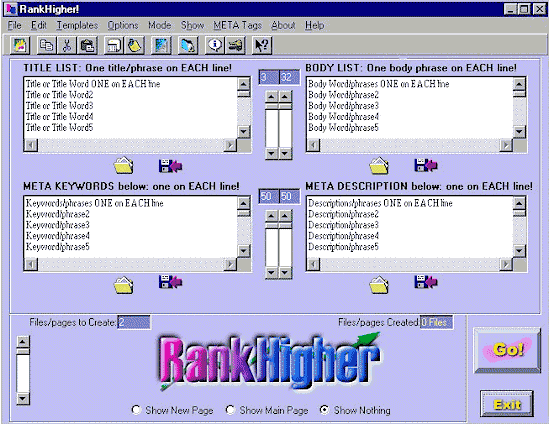
Task: Click the info bubble toolbar icon
Action: 215,46
